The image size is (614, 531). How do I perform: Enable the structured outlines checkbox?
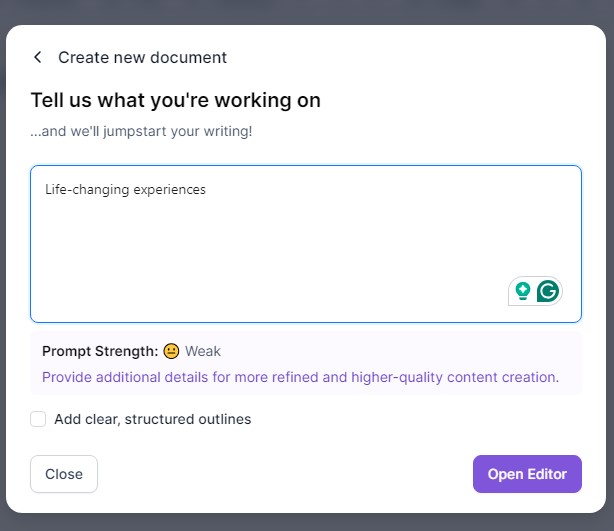pos(38,419)
